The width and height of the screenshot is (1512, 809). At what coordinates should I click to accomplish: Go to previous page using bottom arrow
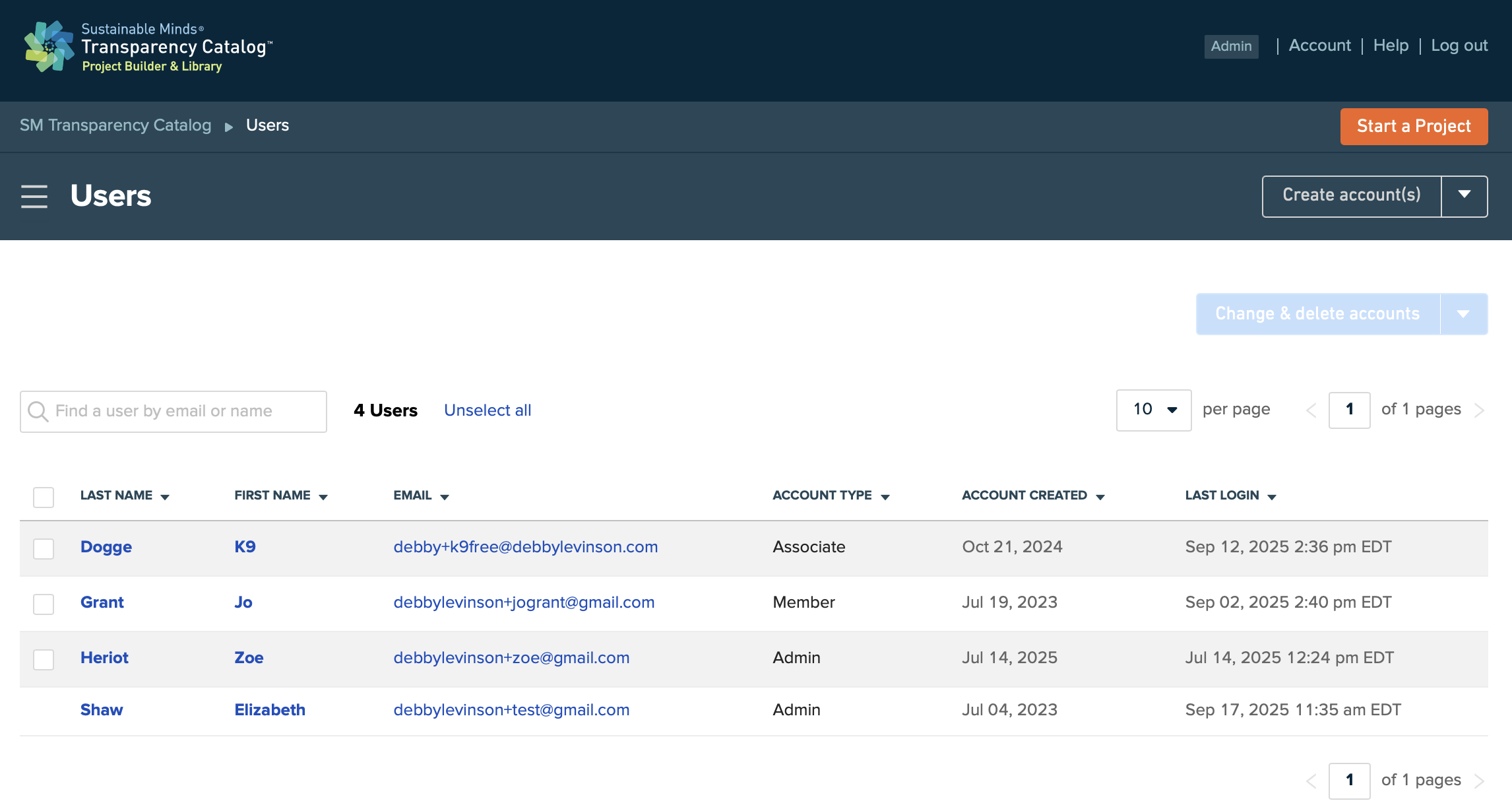point(1311,781)
